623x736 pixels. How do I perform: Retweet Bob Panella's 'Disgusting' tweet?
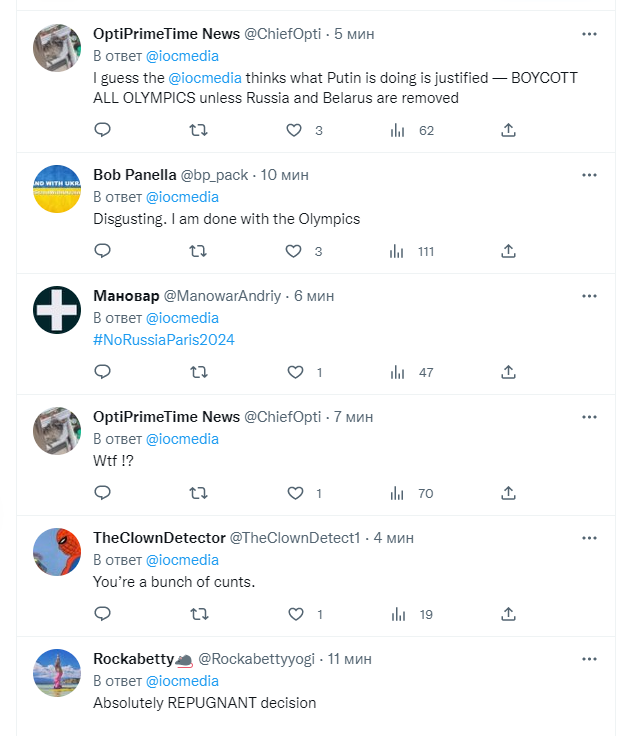point(198,251)
